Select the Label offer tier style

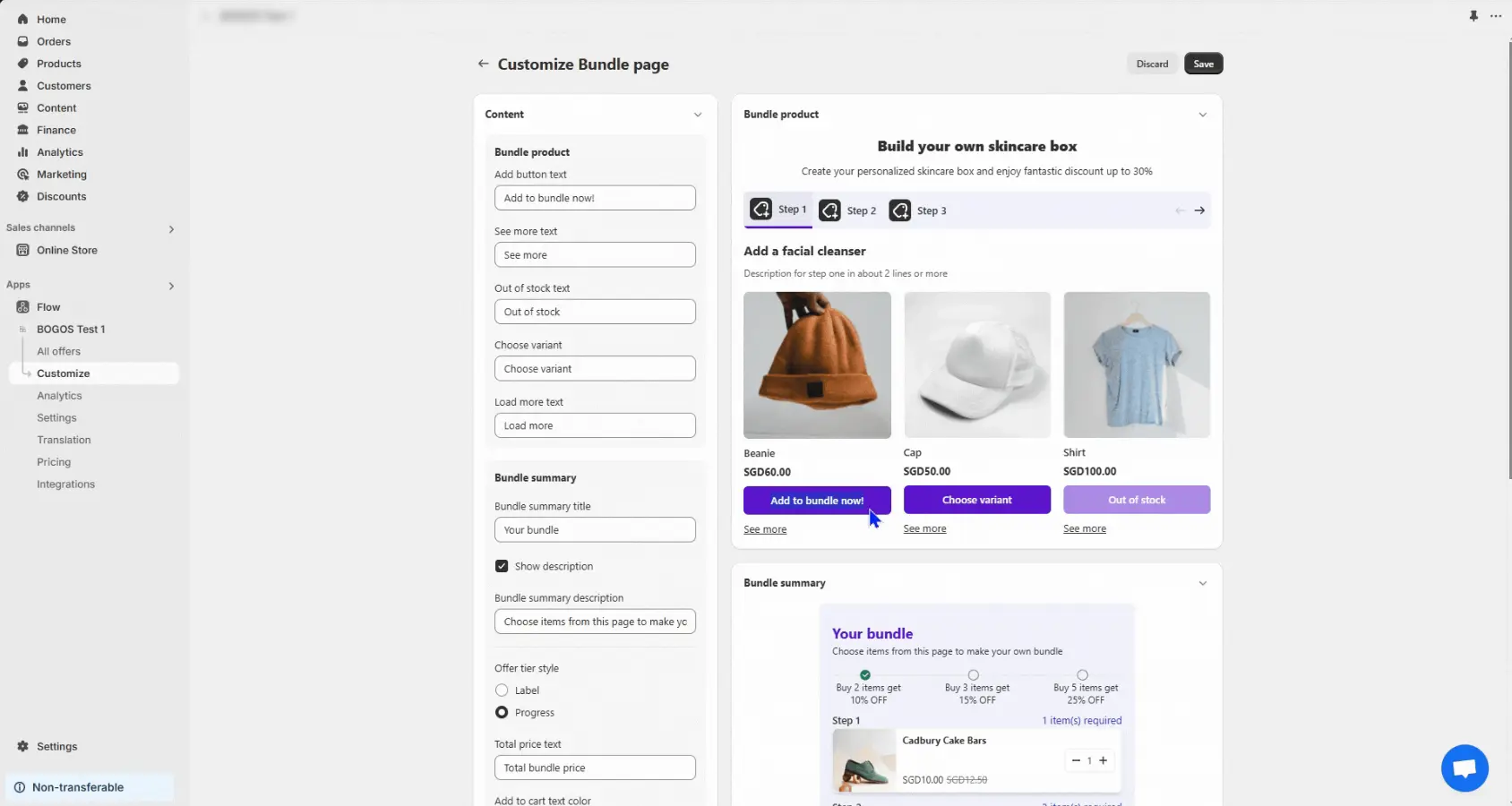point(502,690)
